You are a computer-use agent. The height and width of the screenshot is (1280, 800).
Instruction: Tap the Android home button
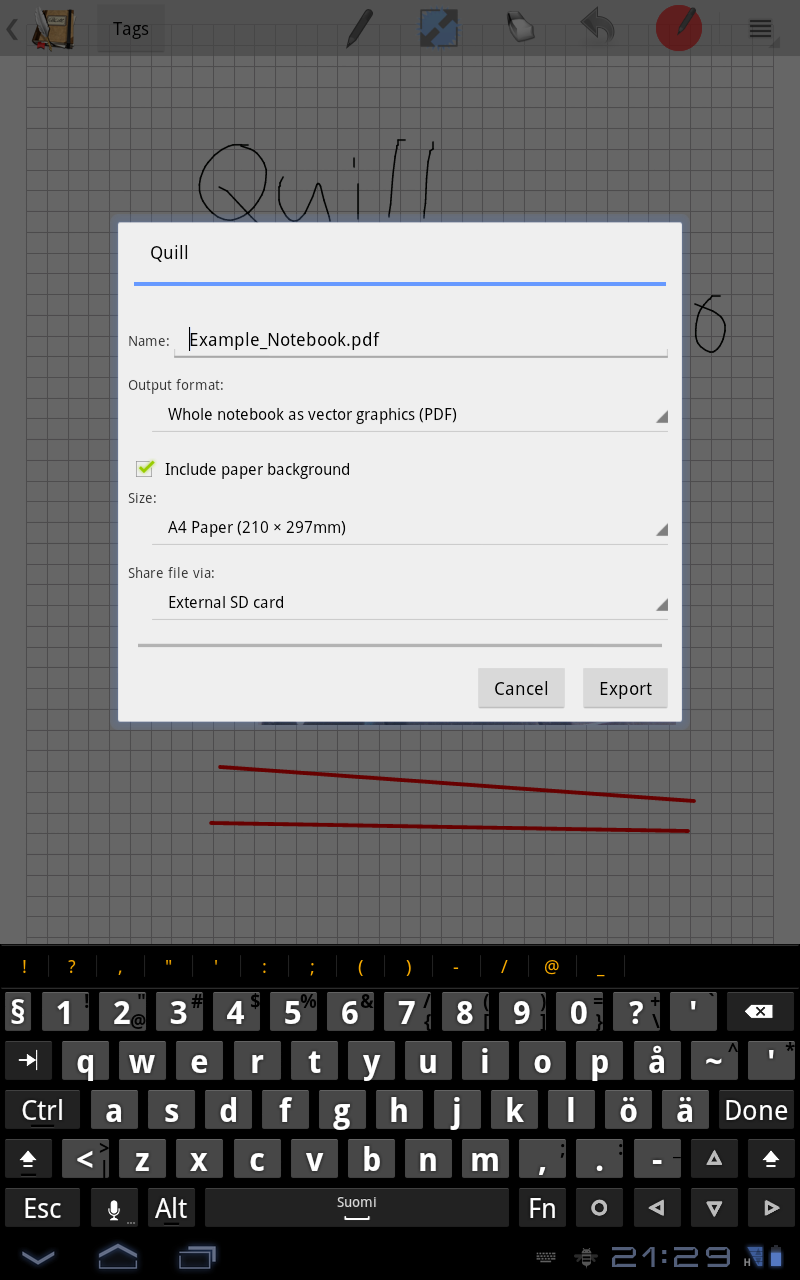pos(118,1256)
